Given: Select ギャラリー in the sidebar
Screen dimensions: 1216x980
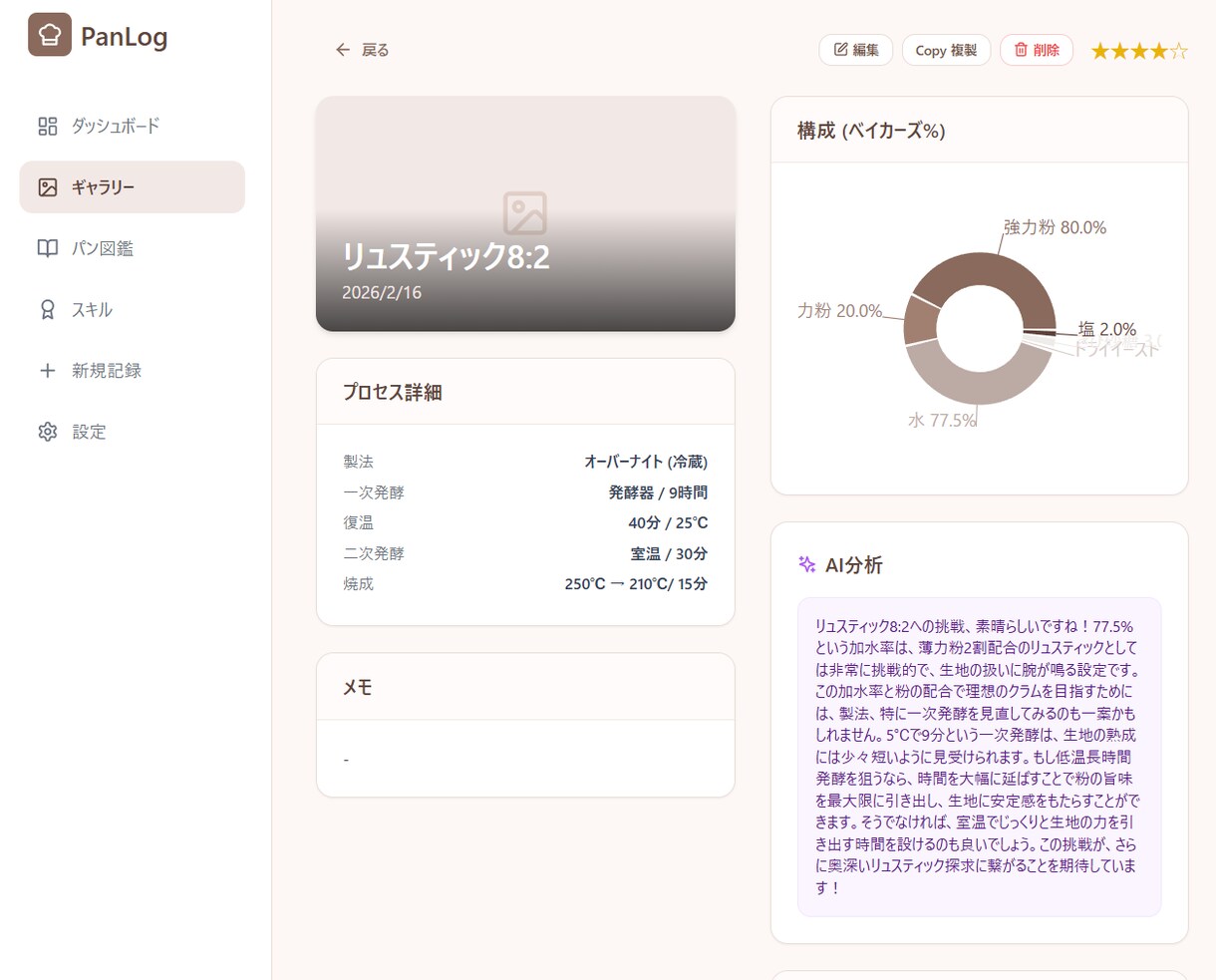Looking at the screenshot, I should click(132, 187).
